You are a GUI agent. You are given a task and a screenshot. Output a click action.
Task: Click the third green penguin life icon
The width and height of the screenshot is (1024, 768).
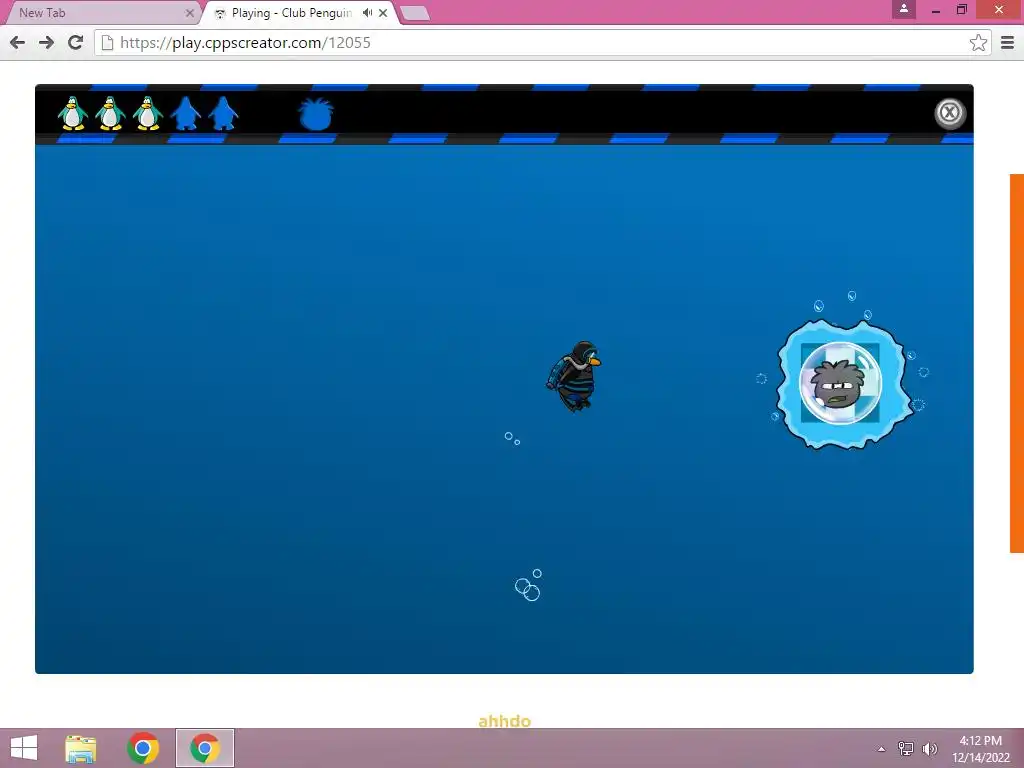tap(148, 113)
